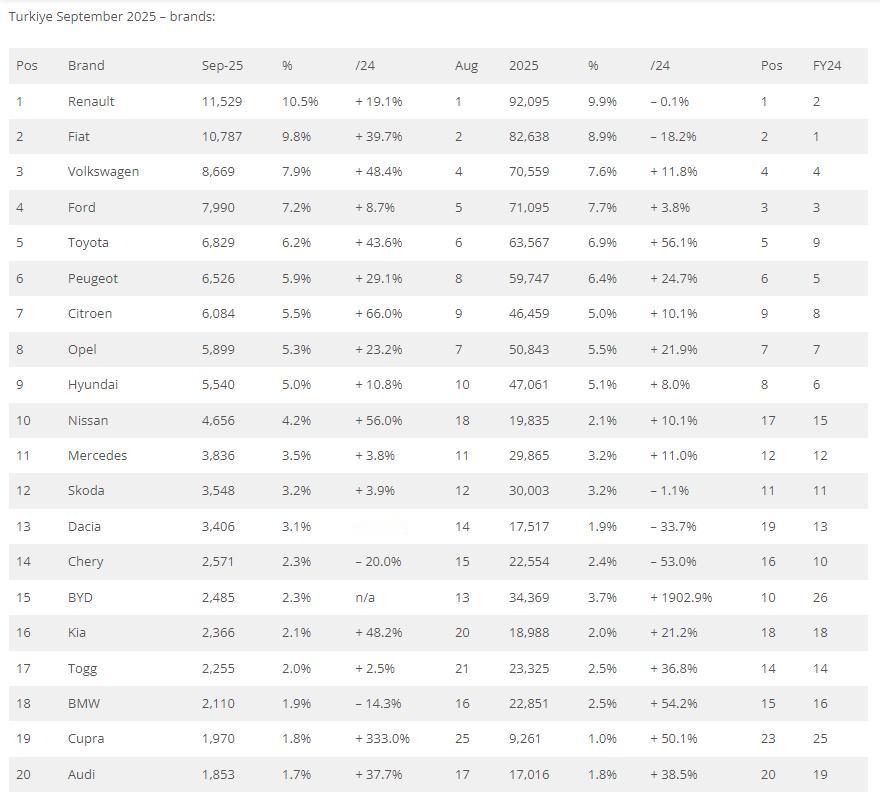
Task: Click Renault's year-to-date total 92,095
Action: point(529,101)
